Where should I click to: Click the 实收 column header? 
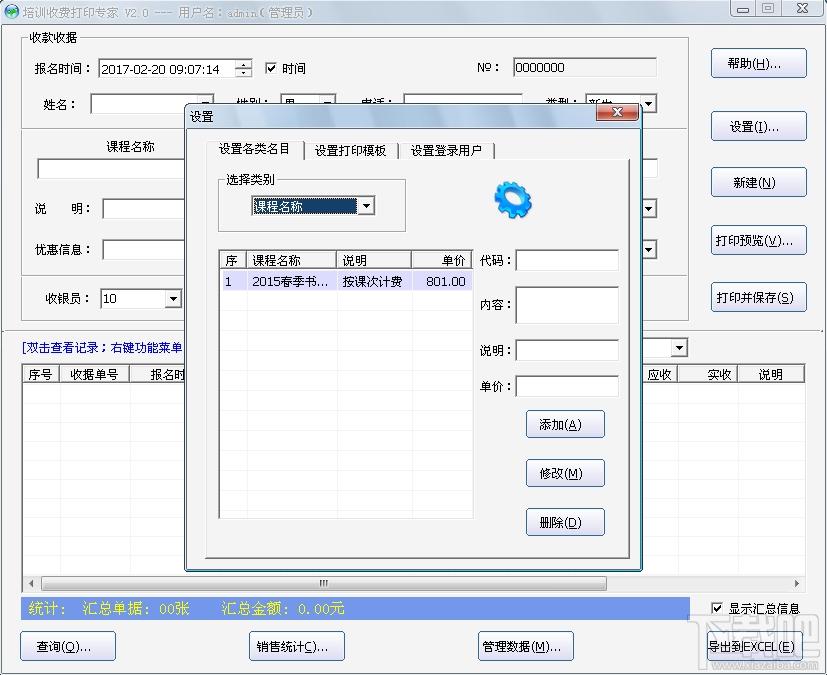[708, 374]
